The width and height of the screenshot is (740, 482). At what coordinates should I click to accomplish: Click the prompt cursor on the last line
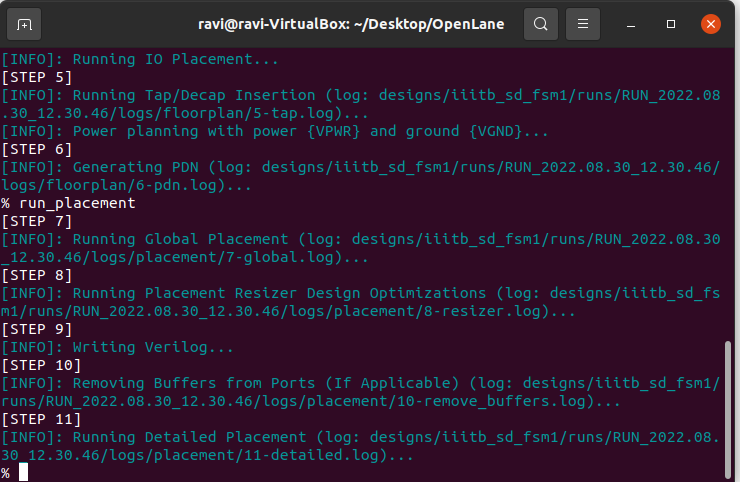click(23, 472)
